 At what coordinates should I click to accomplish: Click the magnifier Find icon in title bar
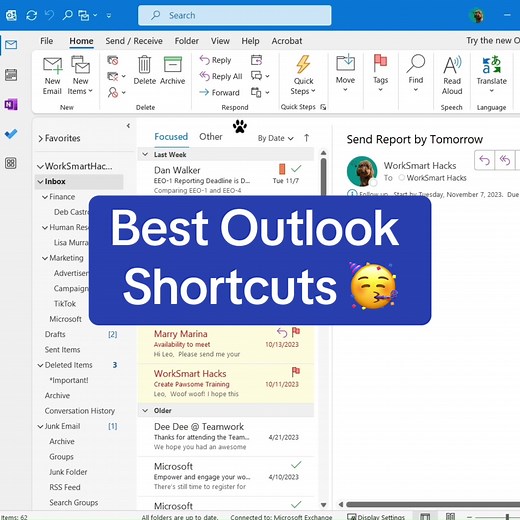[x=67, y=15]
